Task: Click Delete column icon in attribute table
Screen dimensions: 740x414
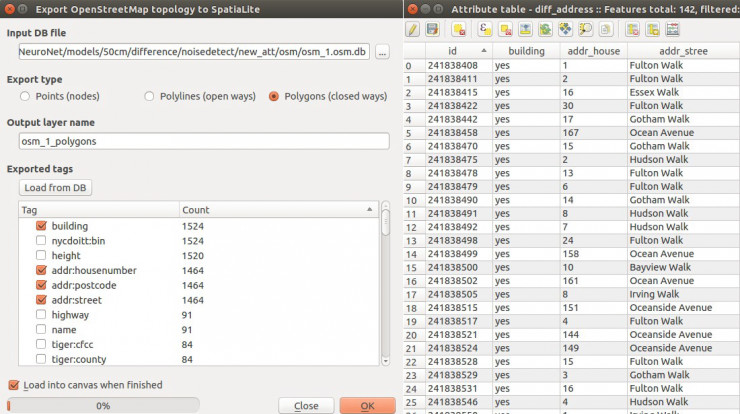Action: [x=632, y=29]
